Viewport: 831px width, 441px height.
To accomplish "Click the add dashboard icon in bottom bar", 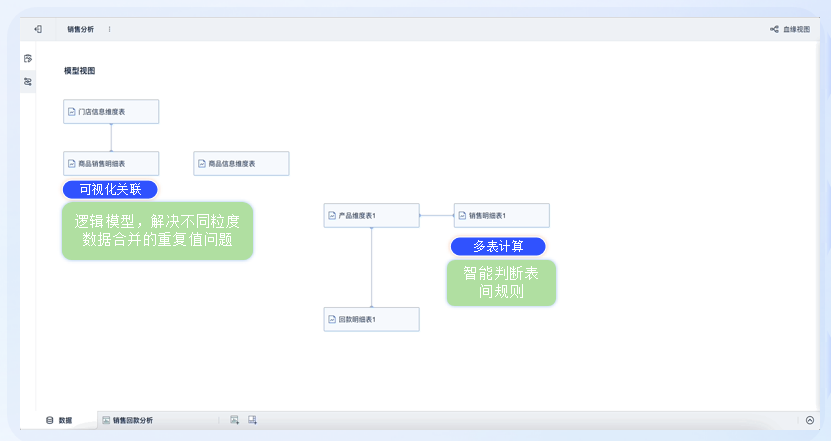I will [252, 420].
